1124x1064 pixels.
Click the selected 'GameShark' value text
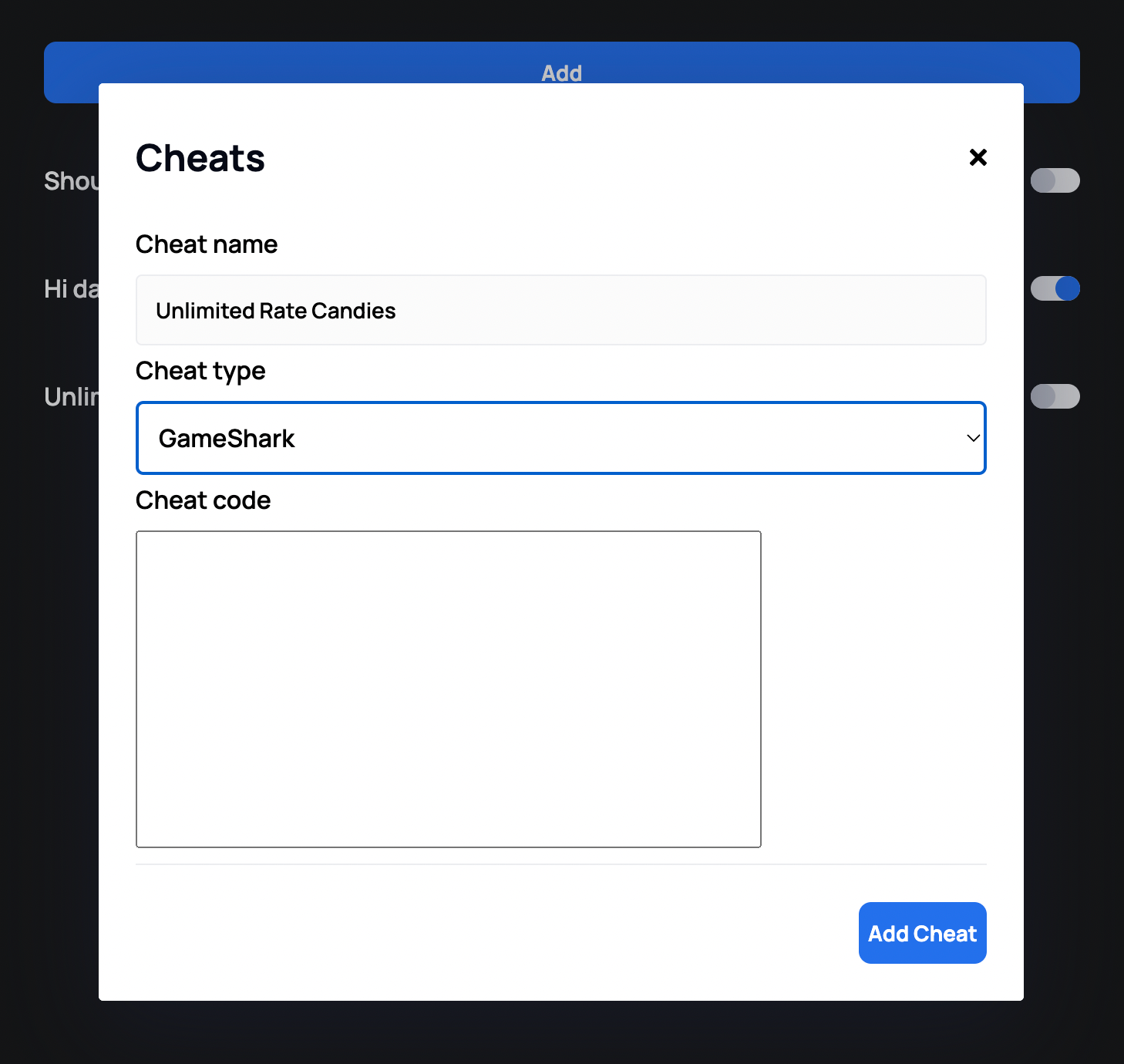(x=227, y=439)
